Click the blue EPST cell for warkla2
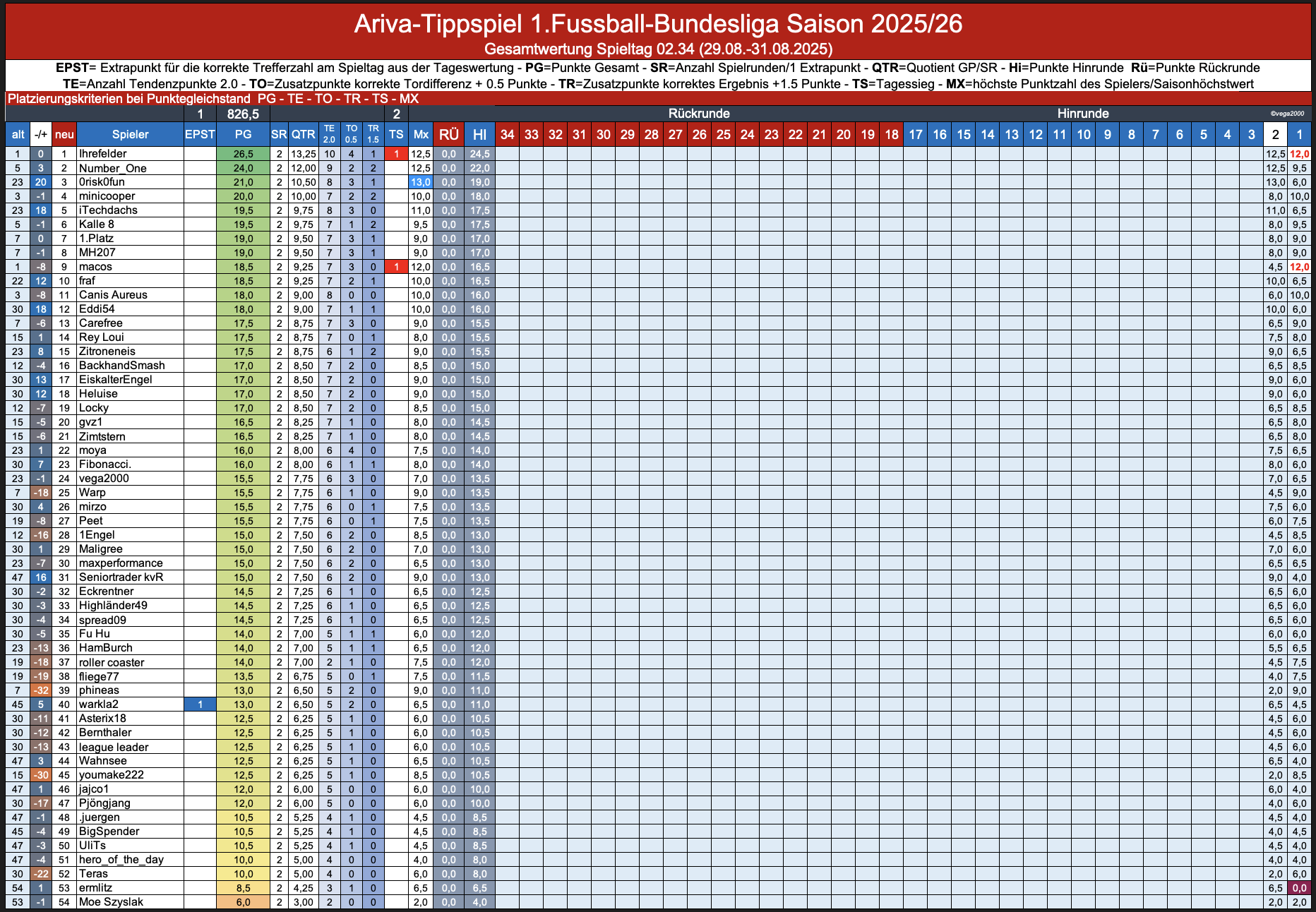Image resolution: width=1316 pixels, height=912 pixels. pyautogui.click(x=200, y=704)
